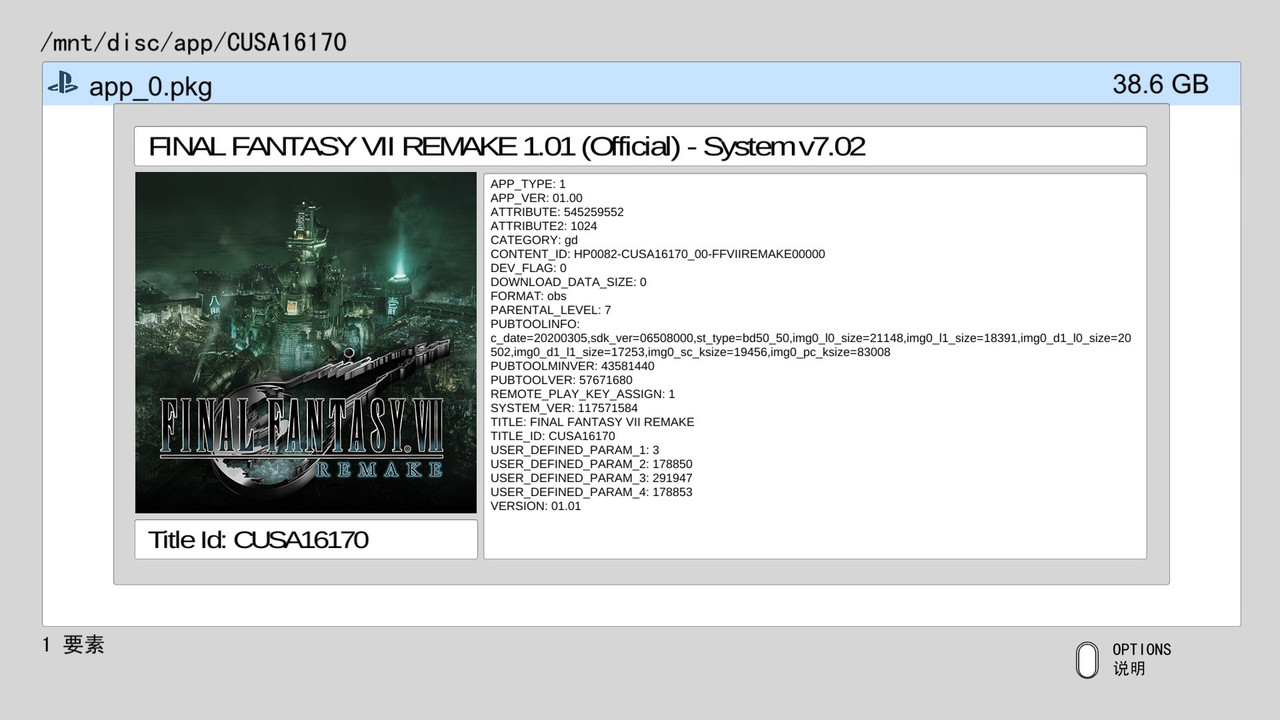Click the title header FINAL FANTASY VII REMAKE 1.01
The width and height of the screenshot is (1280, 720).
pyautogui.click(x=640, y=146)
